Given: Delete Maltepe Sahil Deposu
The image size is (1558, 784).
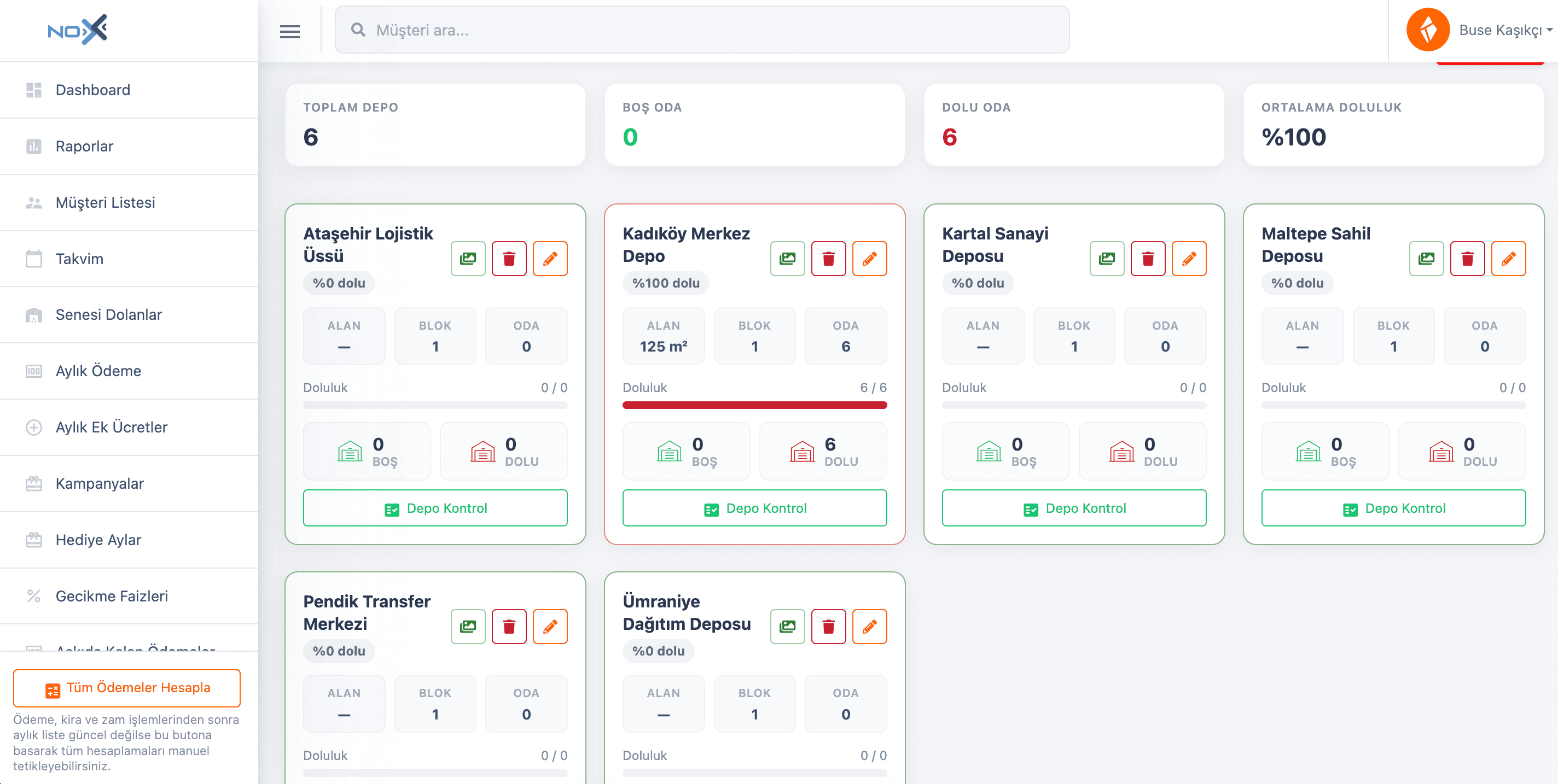Looking at the screenshot, I should pyautogui.click(x=1467, y=259).
